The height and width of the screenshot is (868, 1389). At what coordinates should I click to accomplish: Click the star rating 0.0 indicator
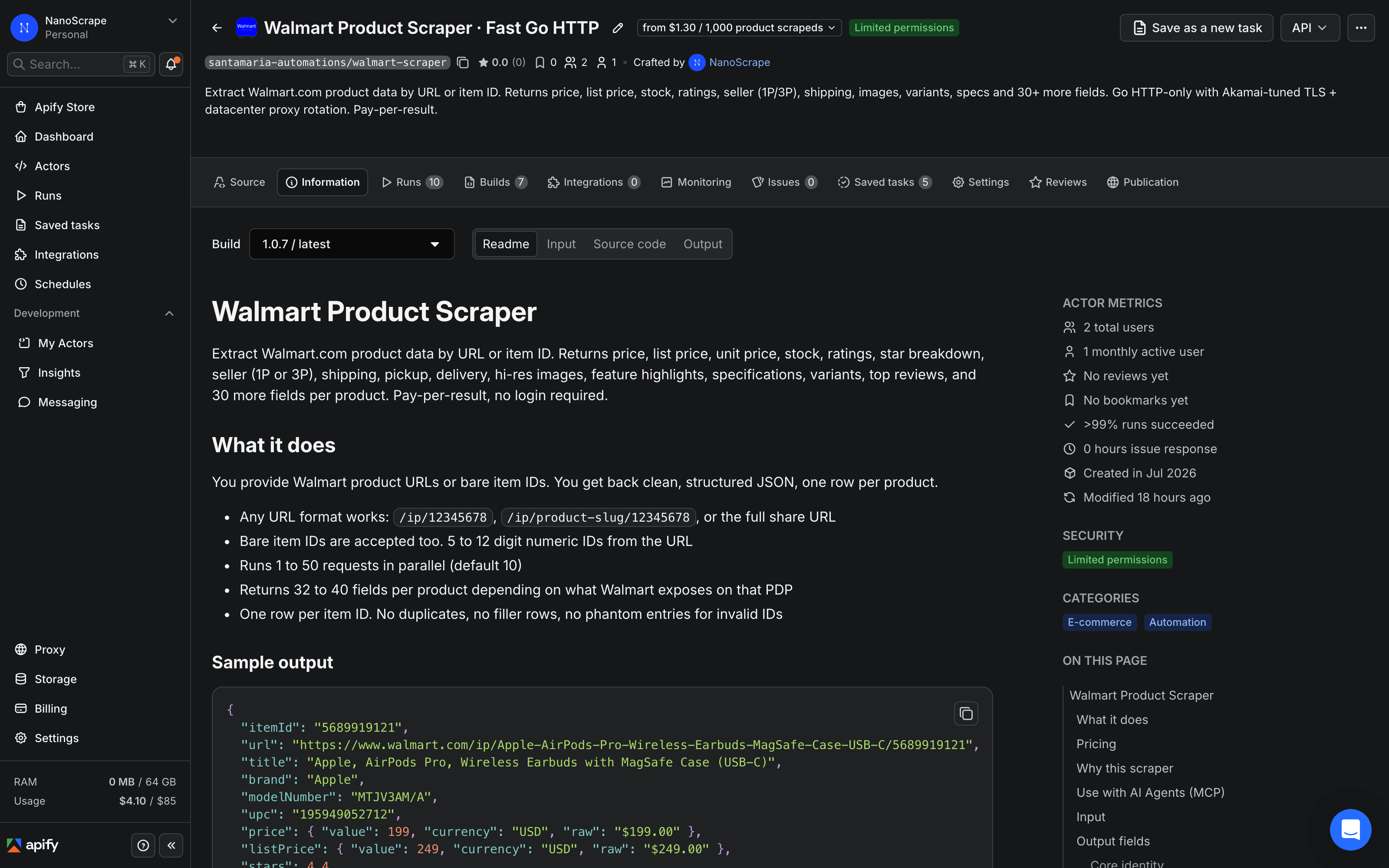501,62
